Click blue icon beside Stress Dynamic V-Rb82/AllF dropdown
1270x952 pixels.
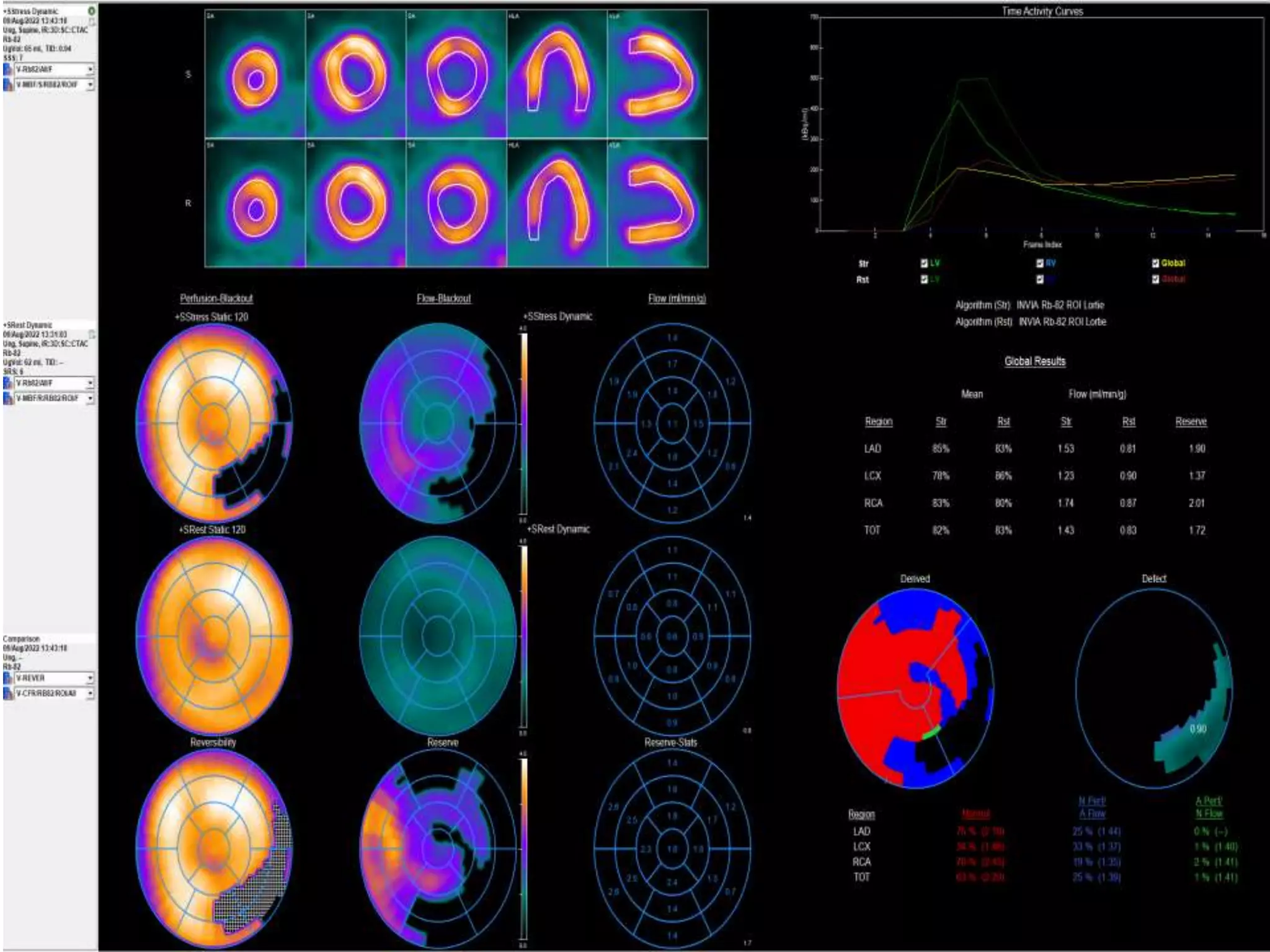coord(8,69)
